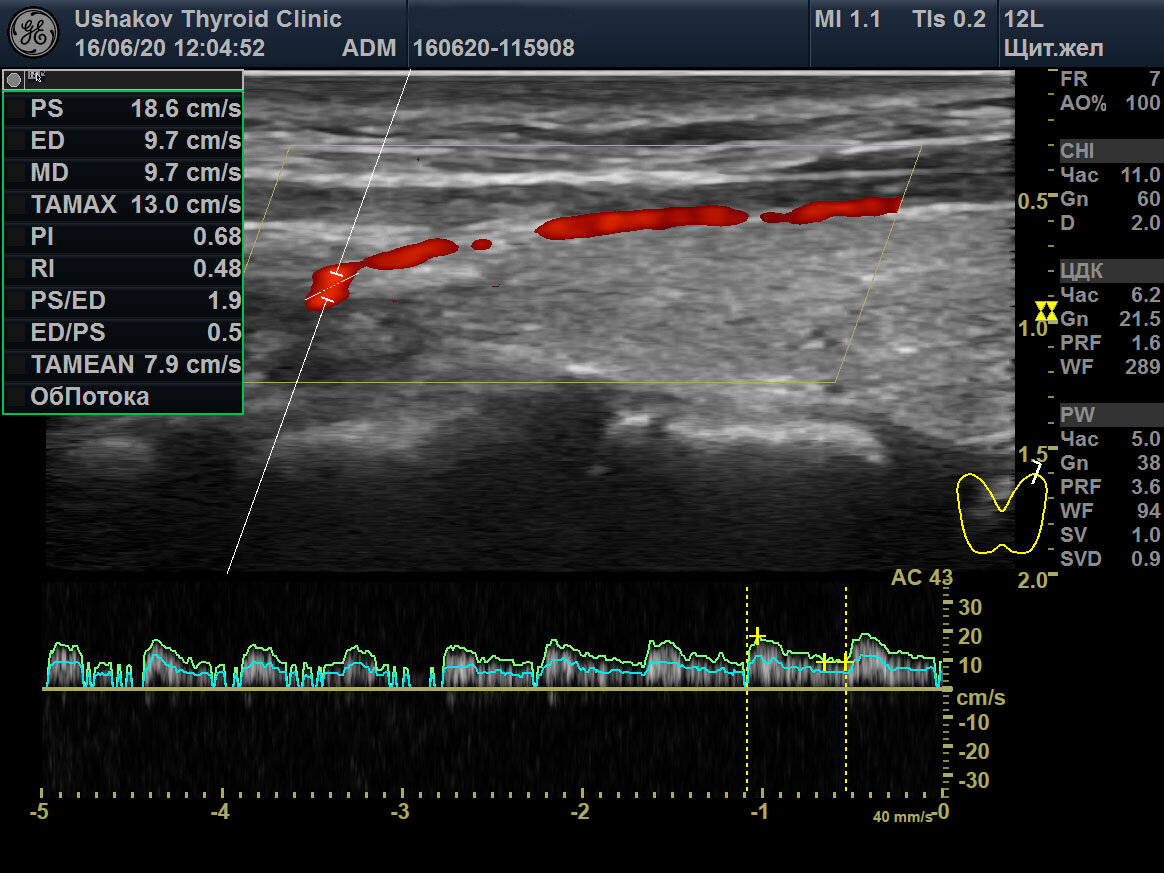Screen dimensions: 1164x873
Task: Click the Щит.жел preset label
Action: 1053,48
